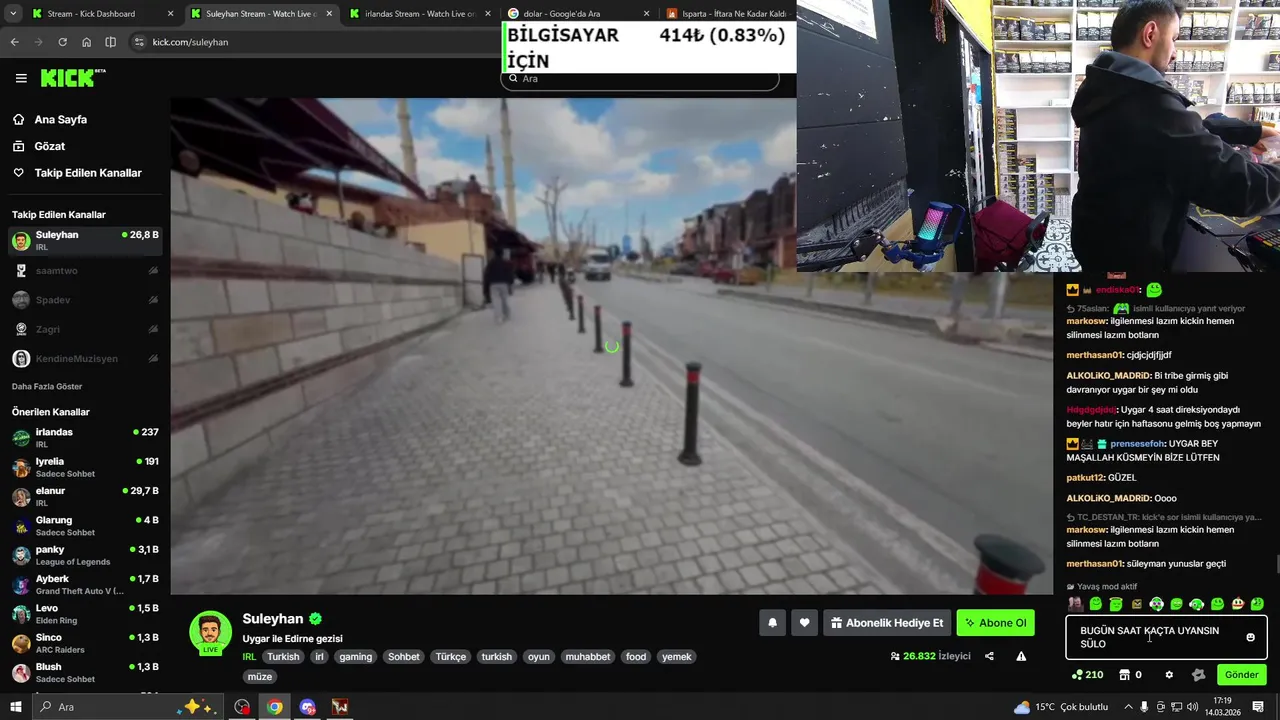The width and height of the screenshot is (1280, 720).
Task: Open recommended channel Glarung
Action: (85, 525)
